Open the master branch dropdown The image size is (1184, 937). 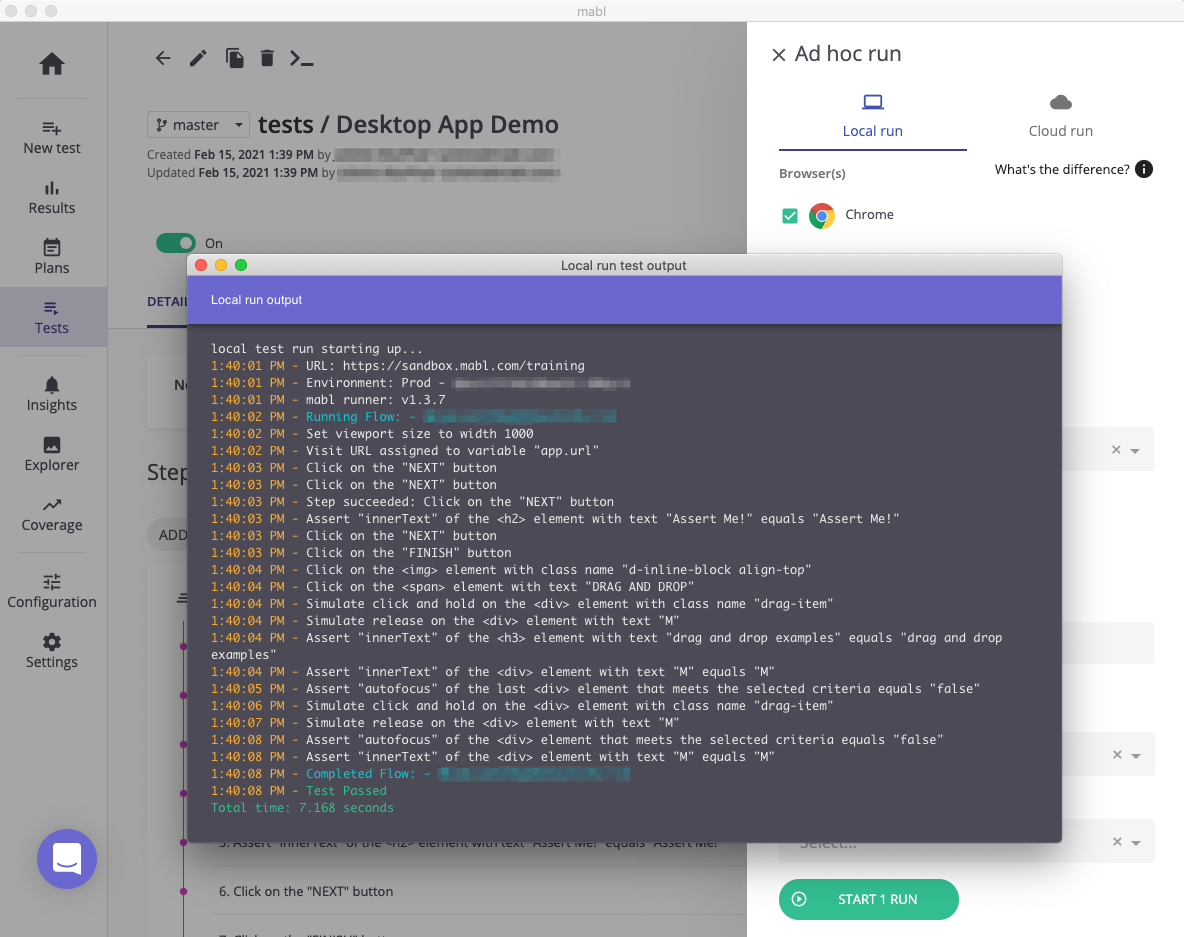coord(198,125)
